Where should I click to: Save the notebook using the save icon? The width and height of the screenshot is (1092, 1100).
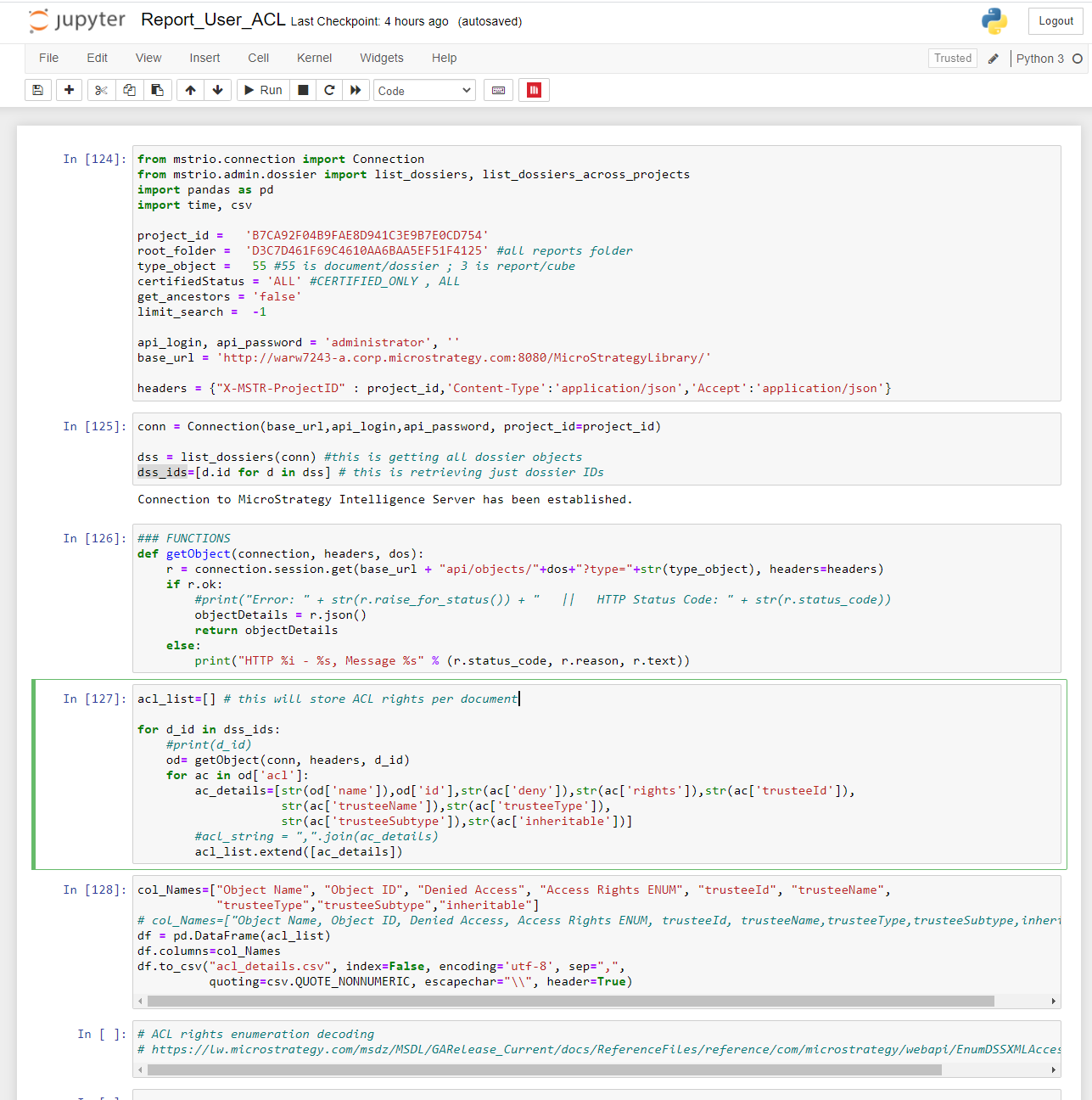pyautogui.click(x=37, y=89)
